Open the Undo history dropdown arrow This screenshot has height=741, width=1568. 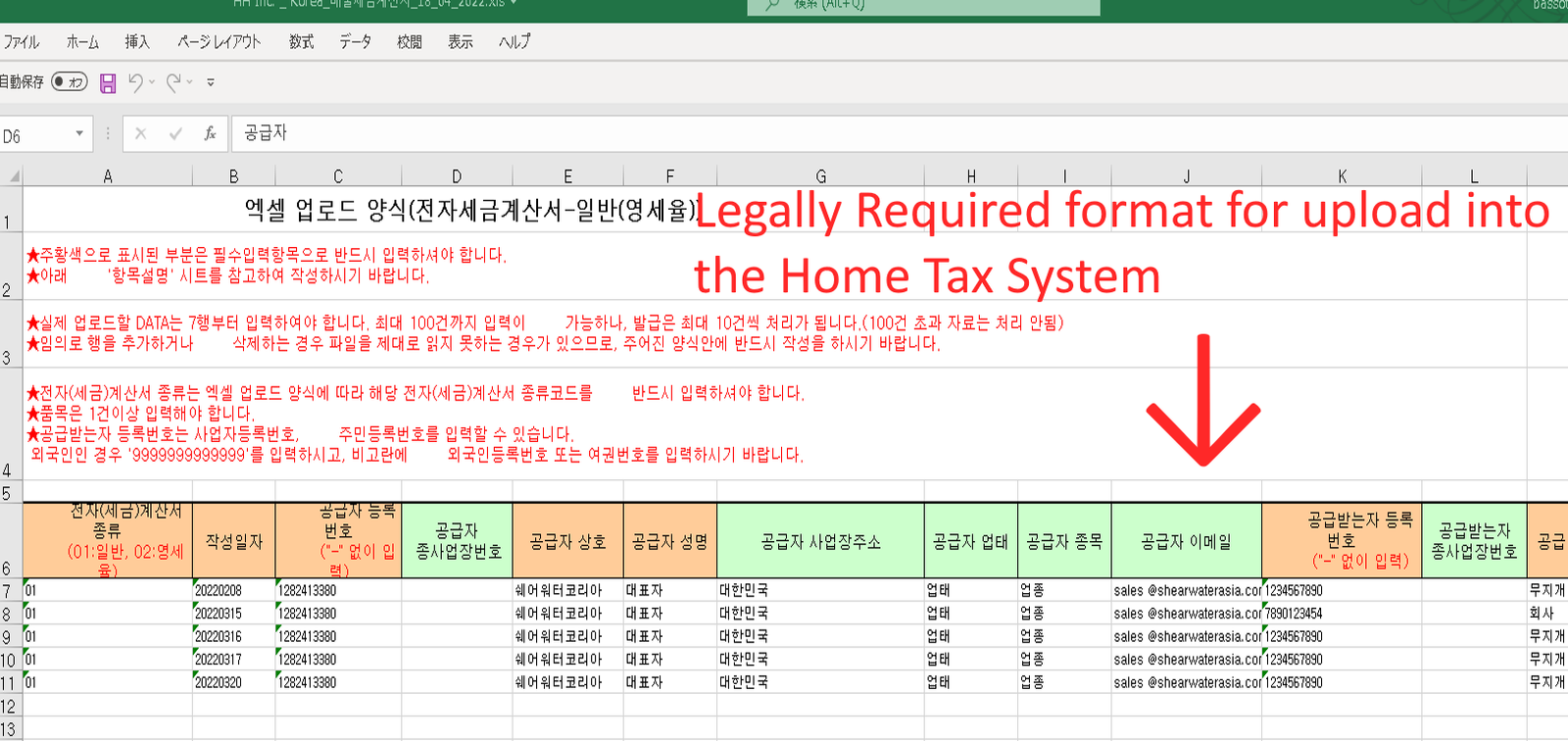pos(152,82)
